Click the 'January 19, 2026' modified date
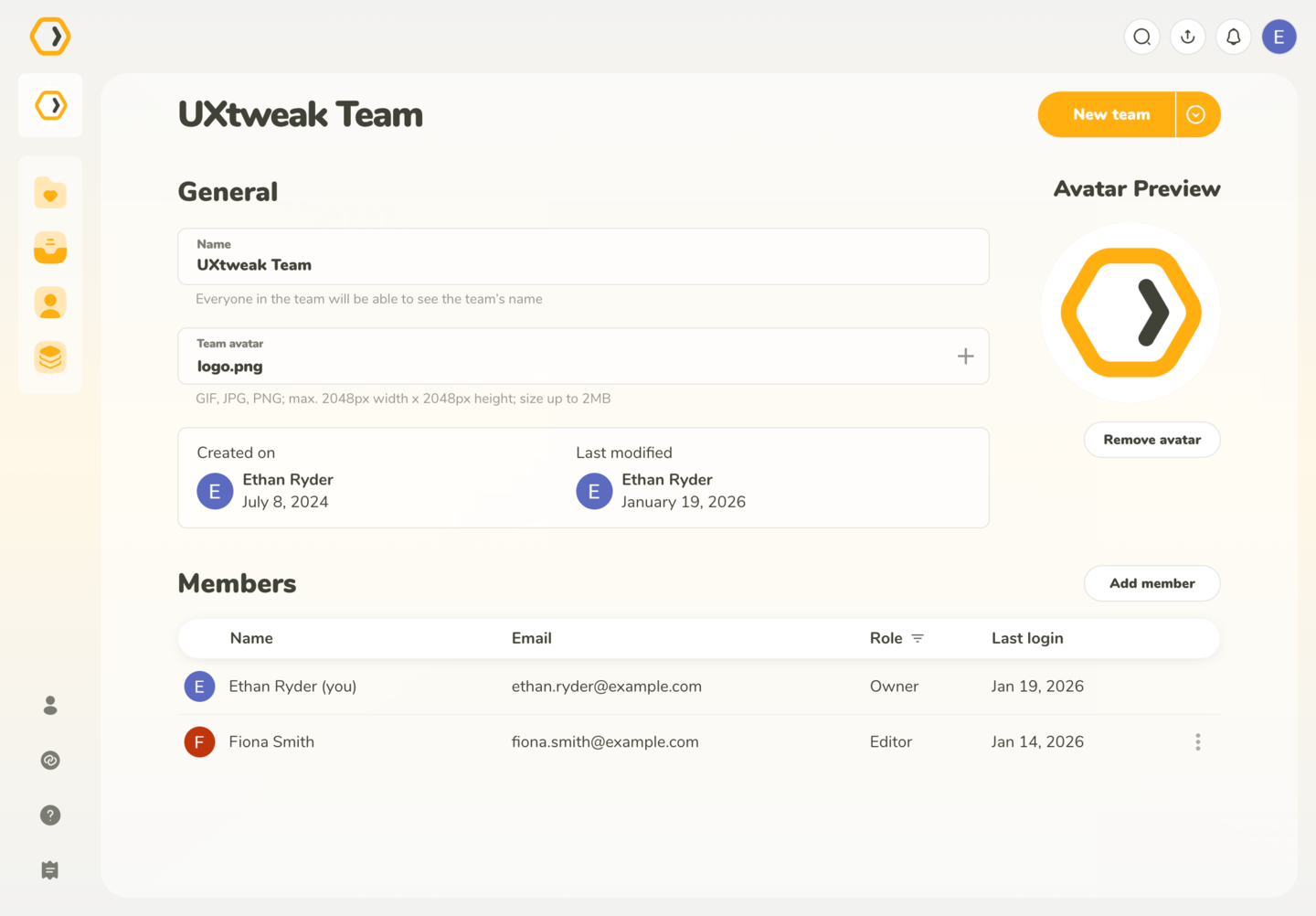The image size is (1316, 916). (x=684, y=502)
